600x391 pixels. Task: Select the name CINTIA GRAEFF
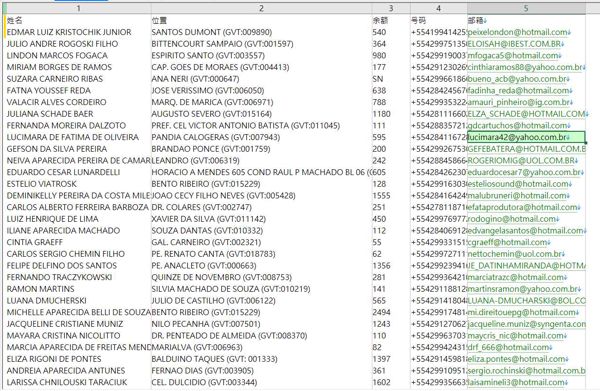pyautogui.click(x=34, y=242)
